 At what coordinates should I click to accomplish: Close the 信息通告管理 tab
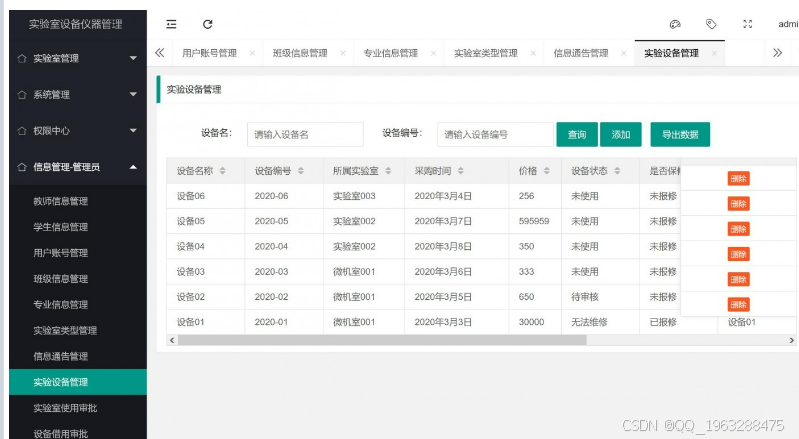(x=624, y=53)
